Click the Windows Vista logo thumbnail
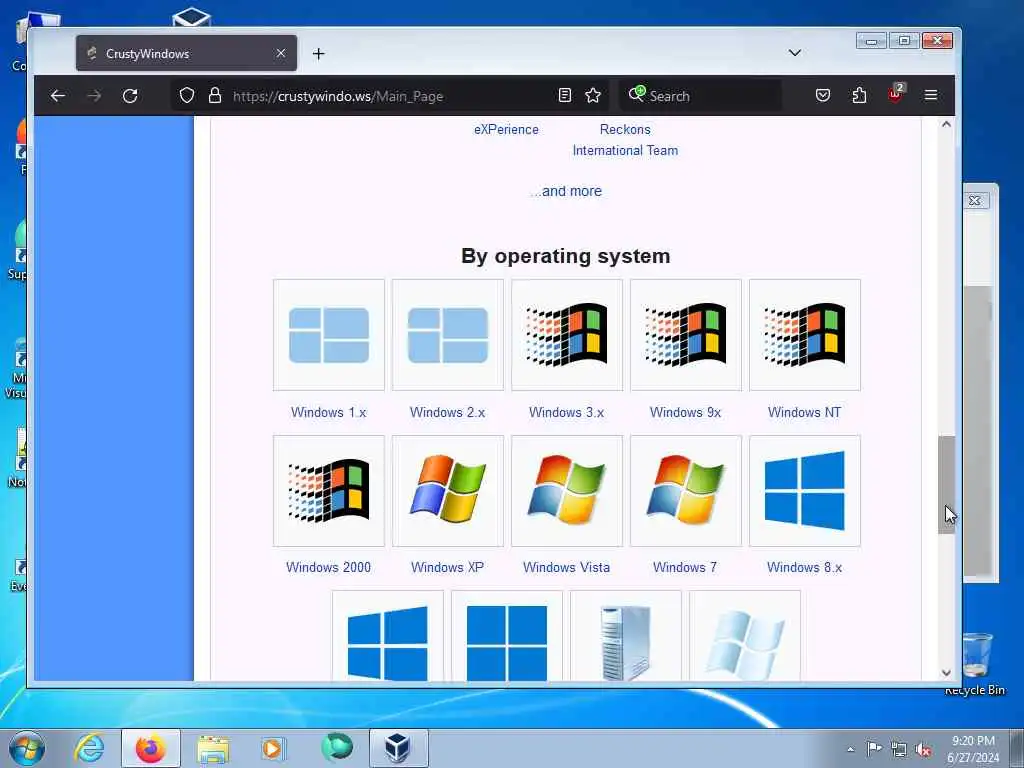The width and height of the screenshot is (1024, 768). (x=567, y=490)
